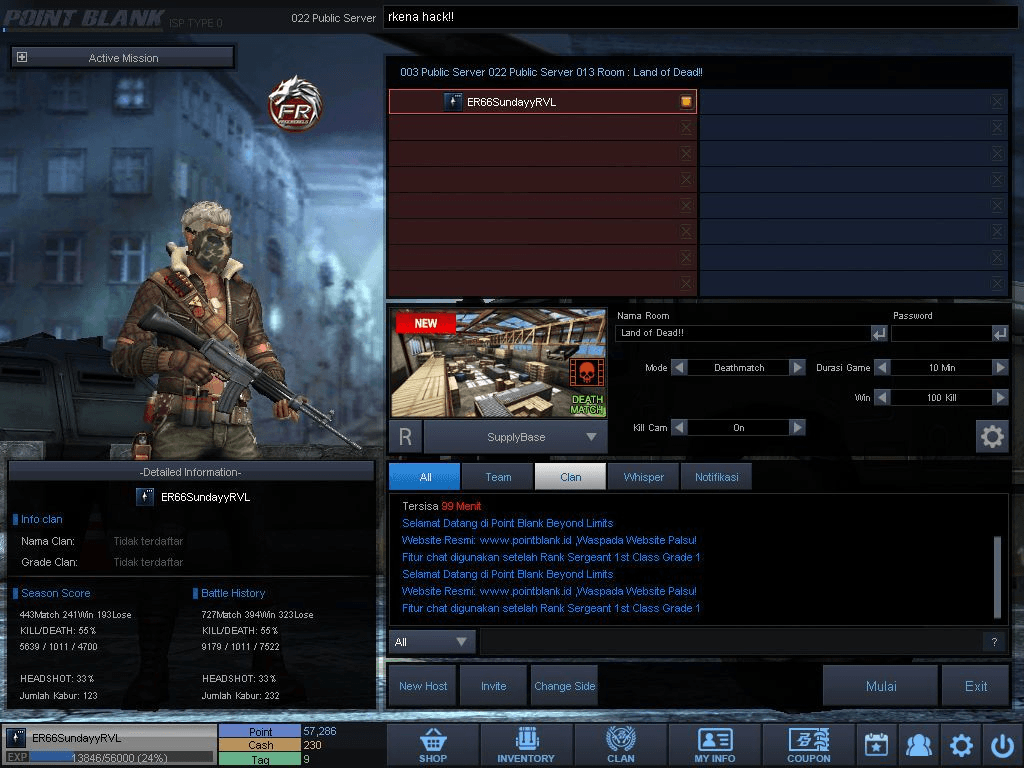Image resolution: width=1024 pixels, height=768 pixels.
Task: Switch to the Team chat tab
Action: (x=498, y=477)
